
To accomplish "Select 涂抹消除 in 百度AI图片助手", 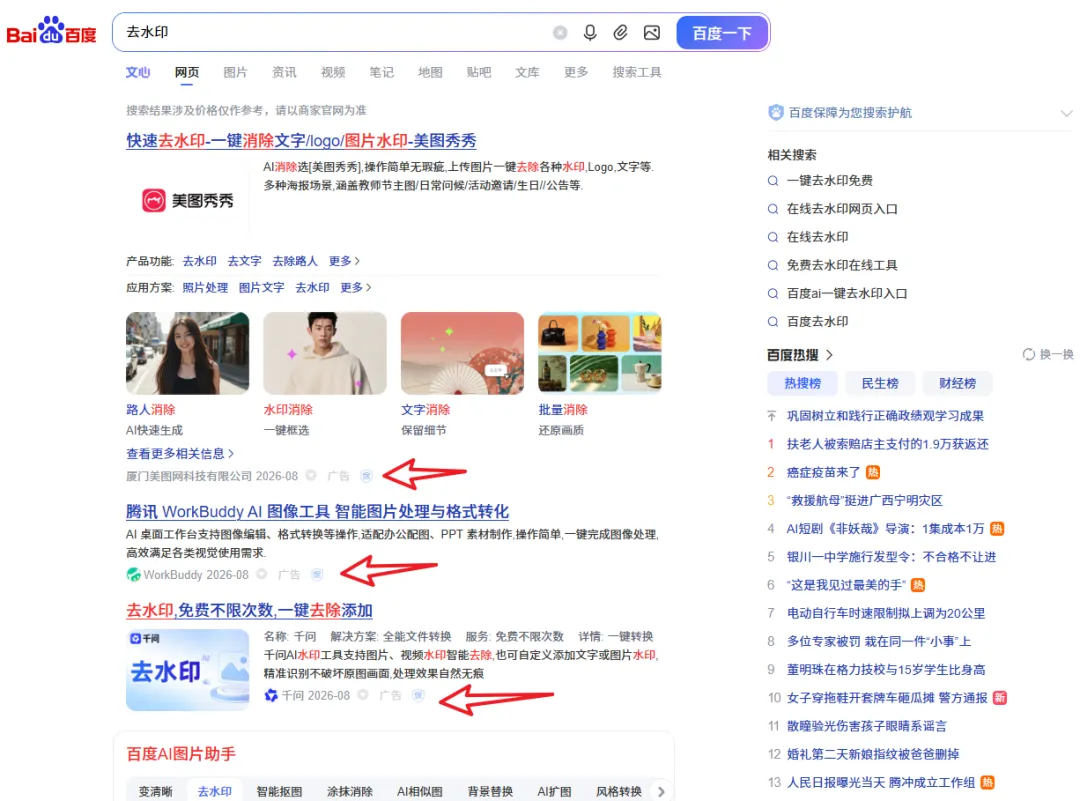I will tap(350, 791).
